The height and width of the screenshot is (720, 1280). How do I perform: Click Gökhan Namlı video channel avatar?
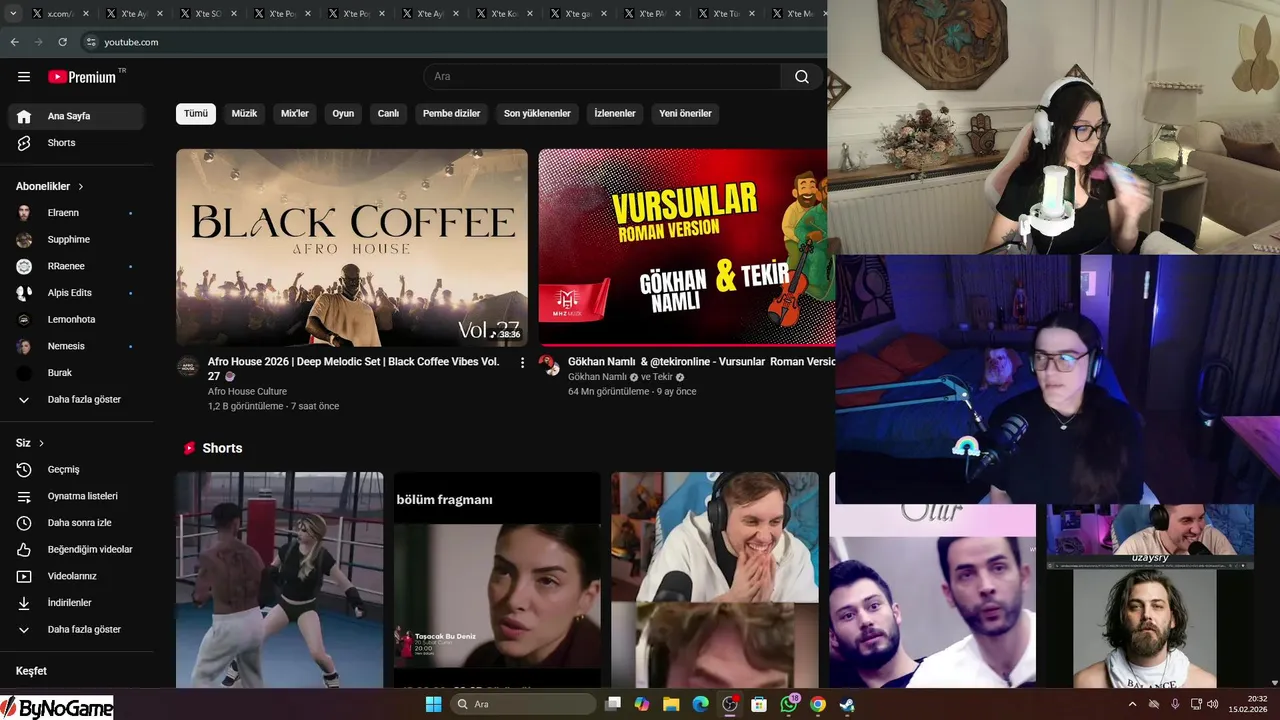pyautogui.click(x=549, y=366)
